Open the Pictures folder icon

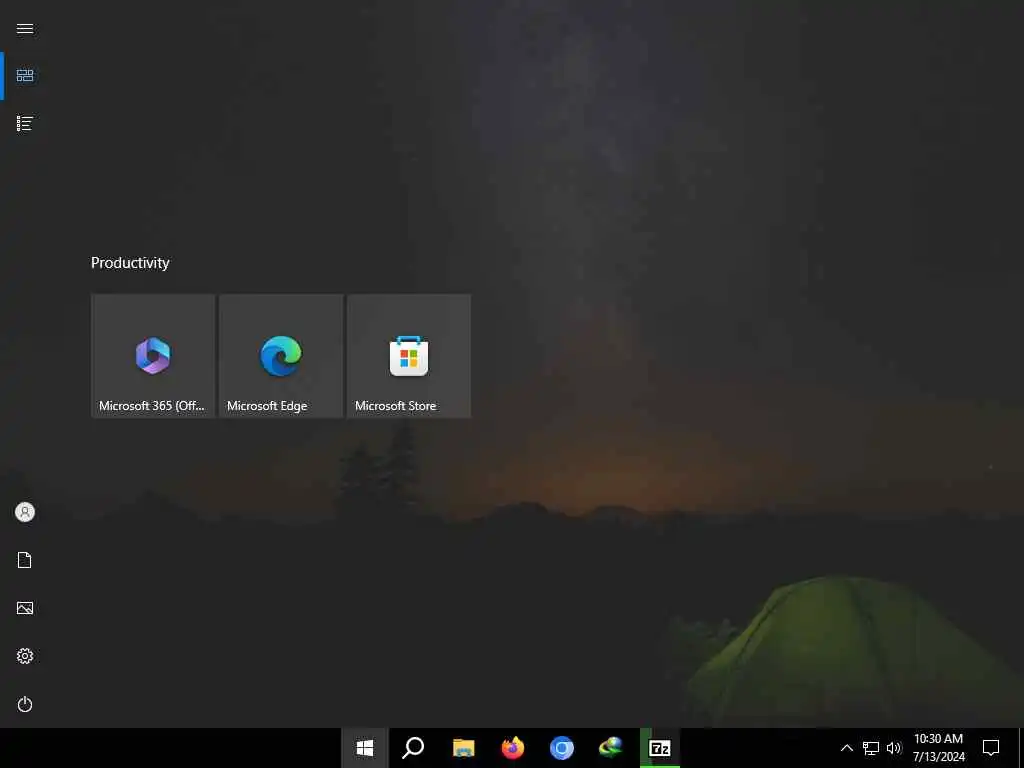pos(25,608)
